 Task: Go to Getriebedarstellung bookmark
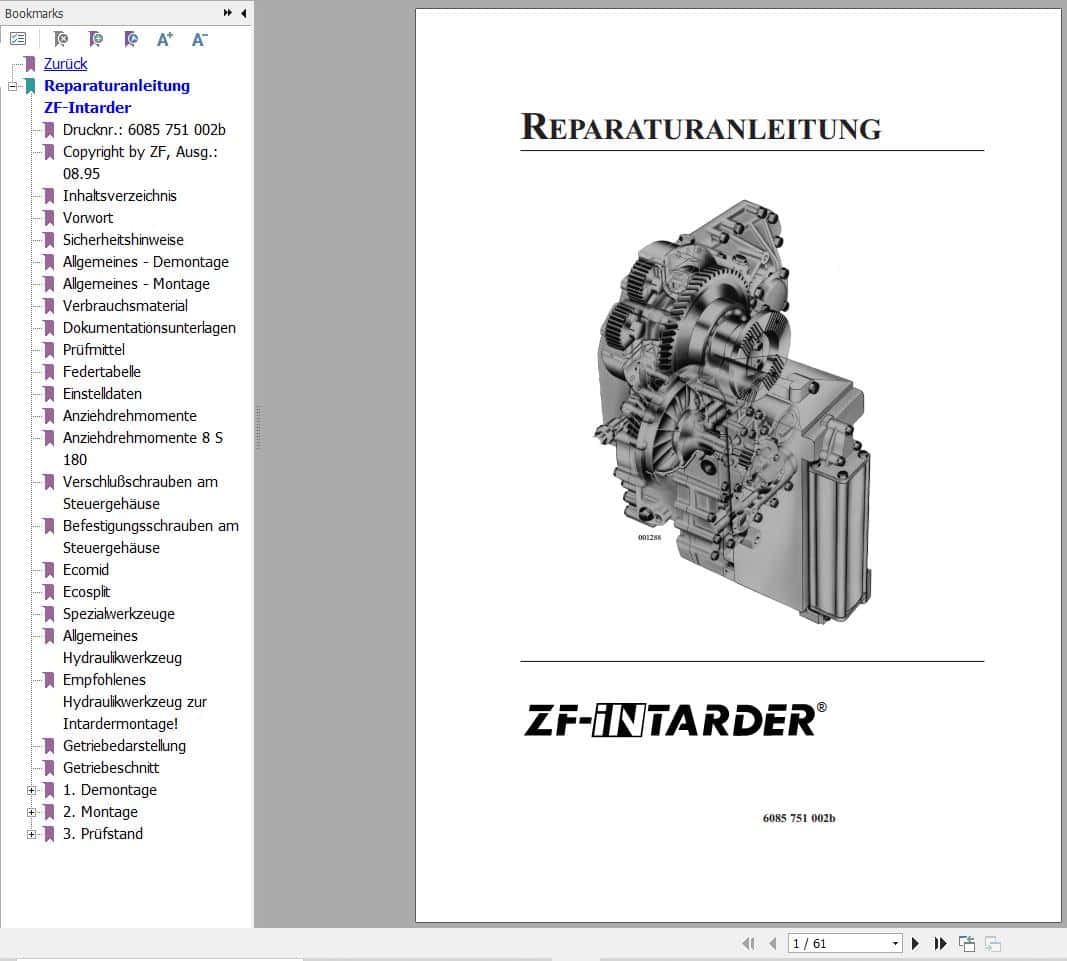(x=124, y=746)
